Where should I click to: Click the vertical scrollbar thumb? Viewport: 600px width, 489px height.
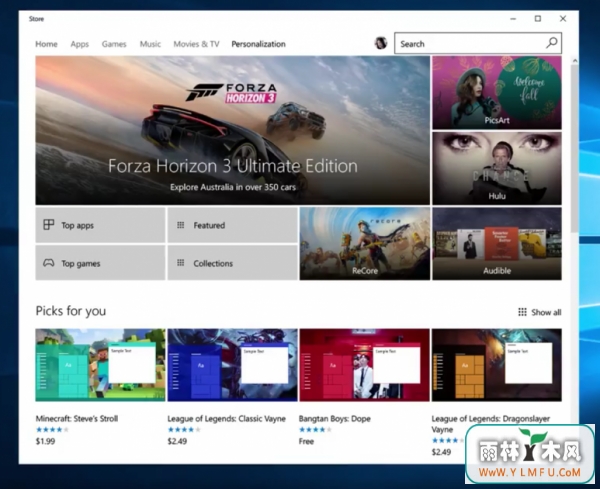(x=574, y=148)
